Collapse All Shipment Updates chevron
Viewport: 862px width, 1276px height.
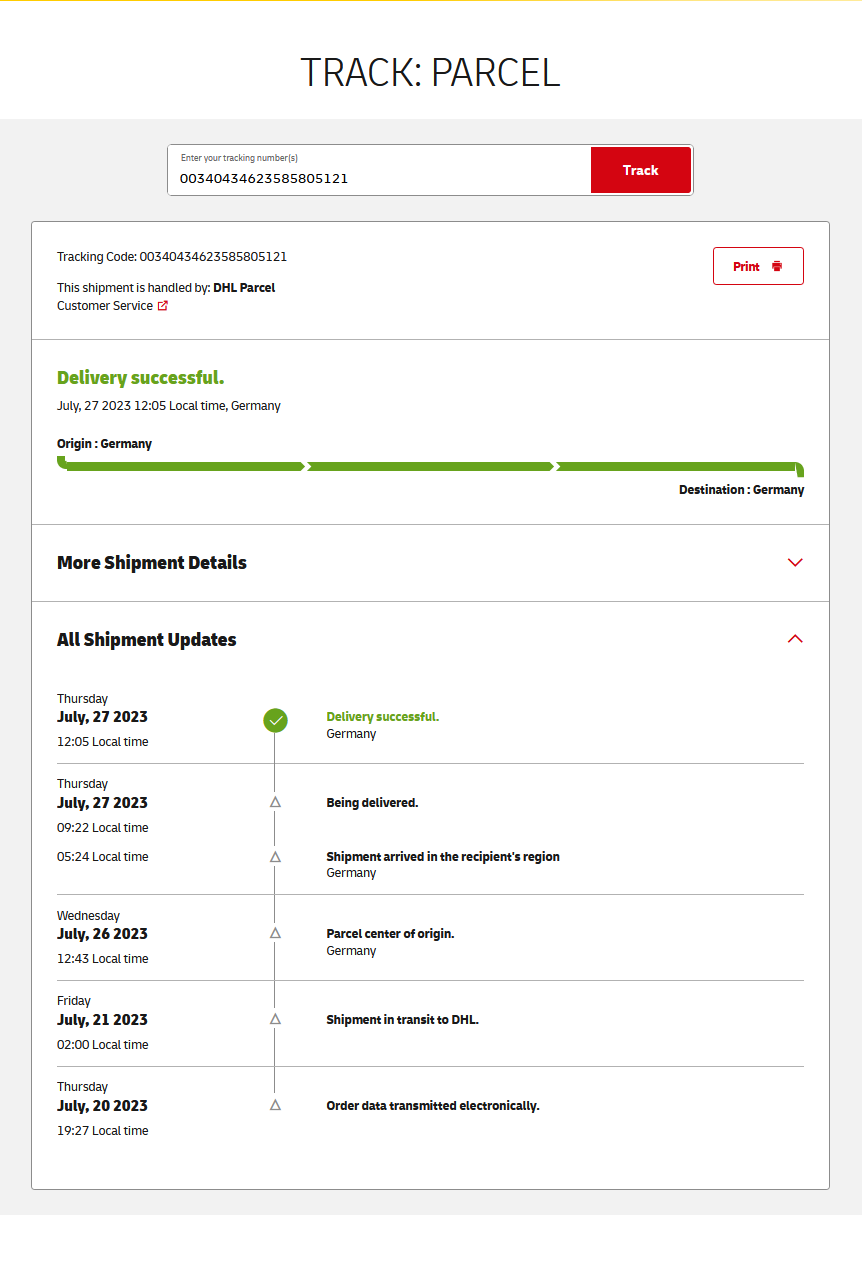point(795,639)
